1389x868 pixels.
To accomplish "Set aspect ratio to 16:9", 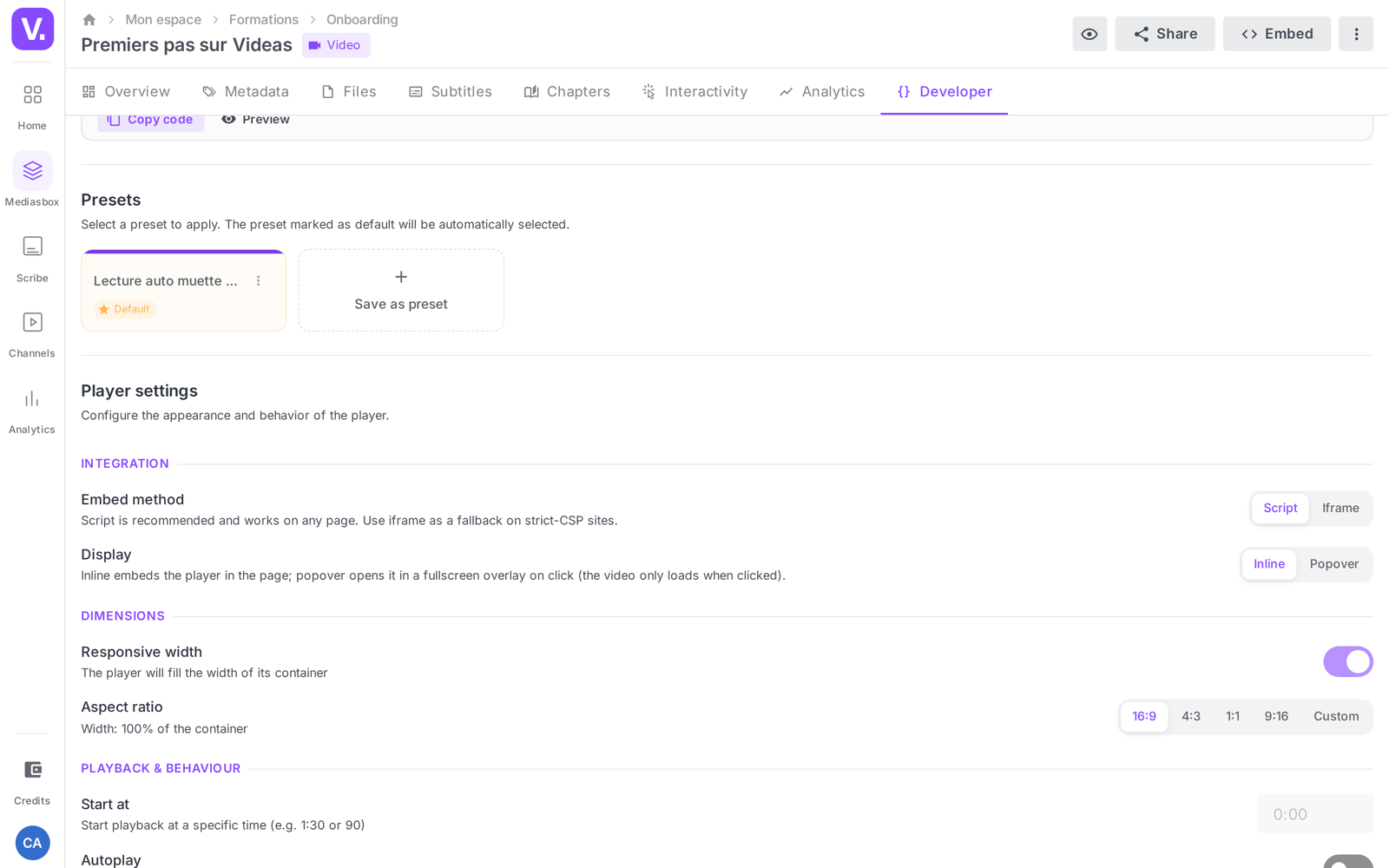I will coord(1144,717).
